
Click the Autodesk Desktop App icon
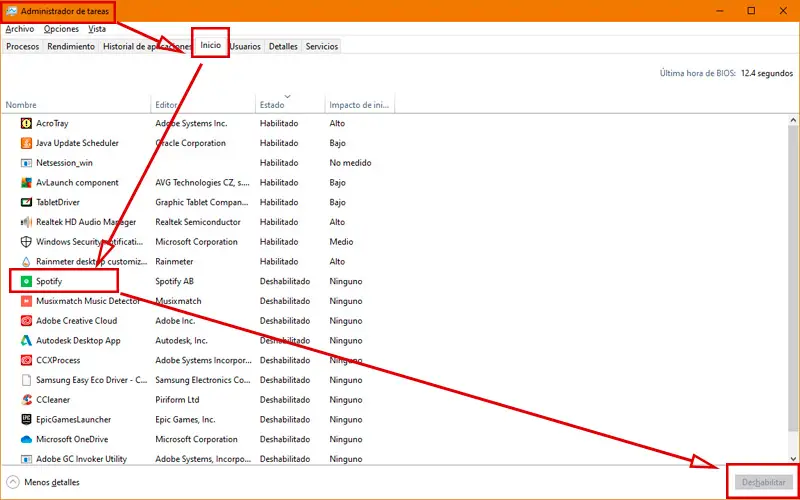(26, 340)
